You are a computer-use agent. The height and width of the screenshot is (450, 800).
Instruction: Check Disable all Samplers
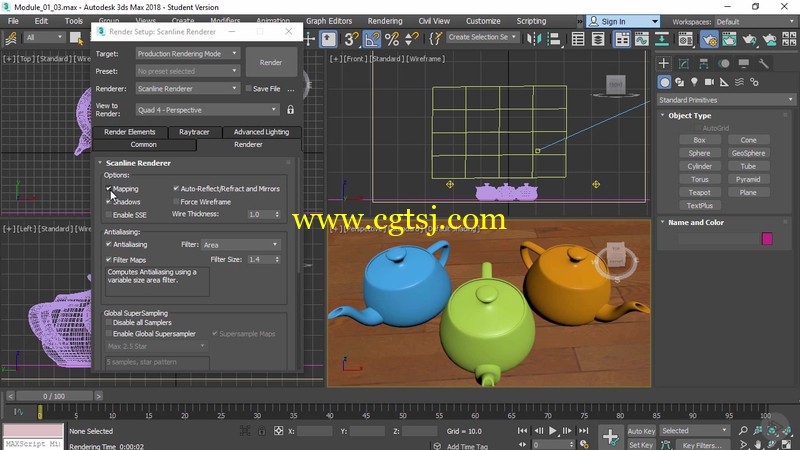pos(109,322)
